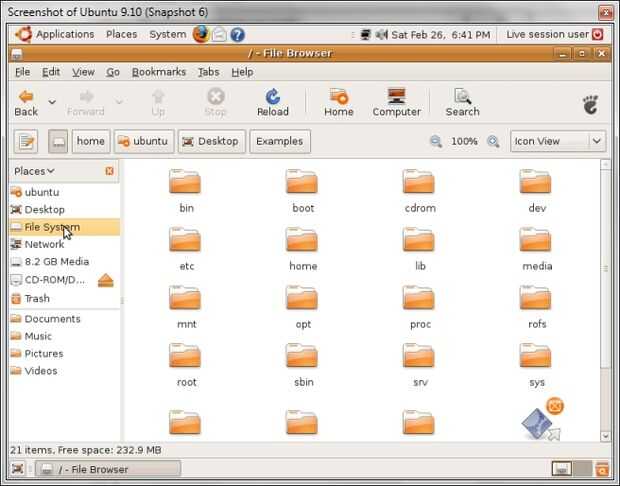The image size is (620, 486).
Task: Select the boot folder icon
Action: [x=302, y=182]
